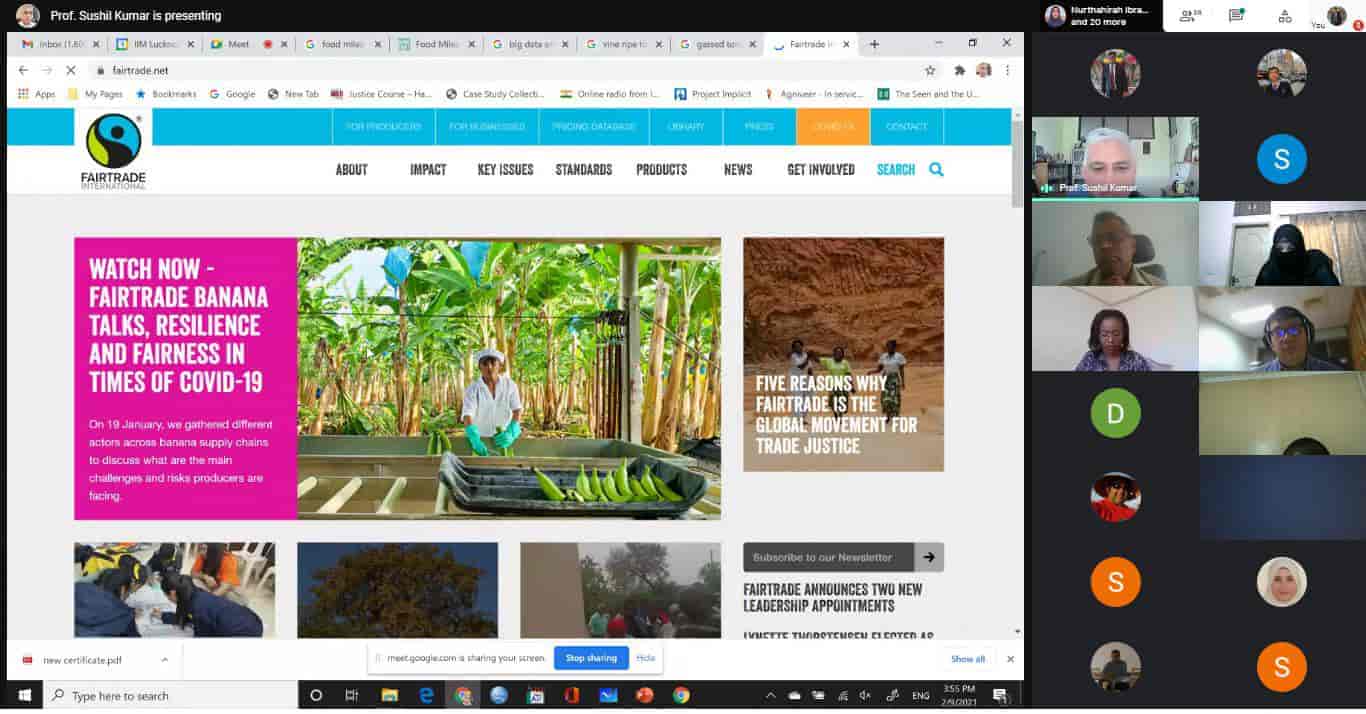Read the Fairtrade leadership appointments headline
The height and width of the screenshot is (714, 1366).
click(x=833, y=597)
